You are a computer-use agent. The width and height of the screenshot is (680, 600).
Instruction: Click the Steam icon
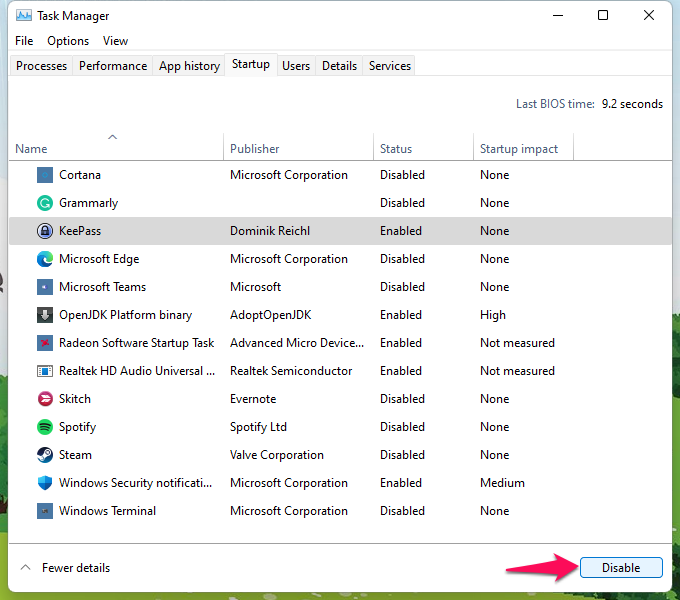click(x=45, y=455)
